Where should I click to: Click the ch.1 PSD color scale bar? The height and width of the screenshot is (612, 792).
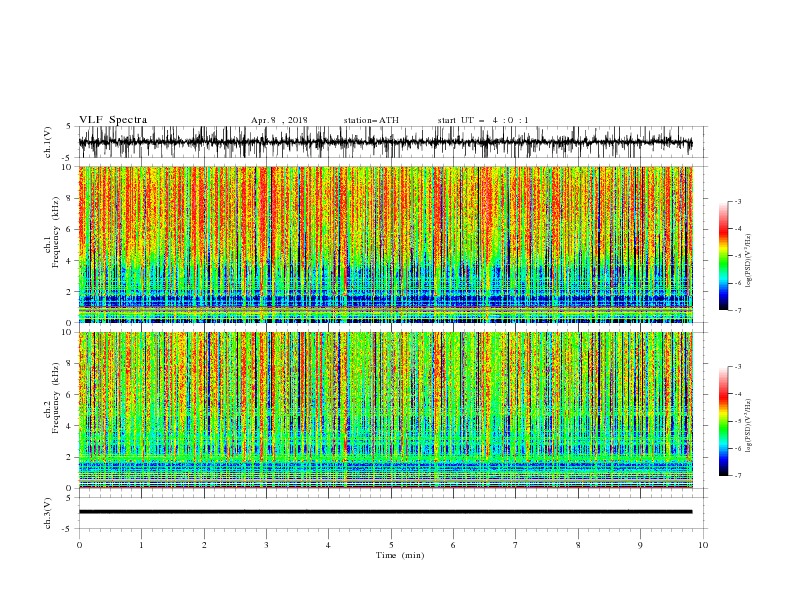(724, 256)
